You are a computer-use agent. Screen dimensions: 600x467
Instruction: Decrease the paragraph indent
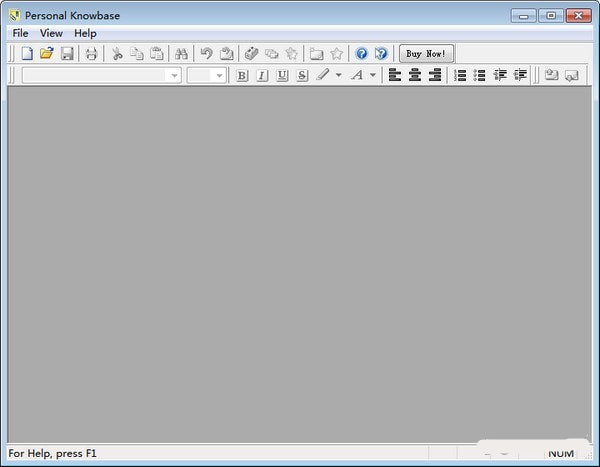[500, 75]
